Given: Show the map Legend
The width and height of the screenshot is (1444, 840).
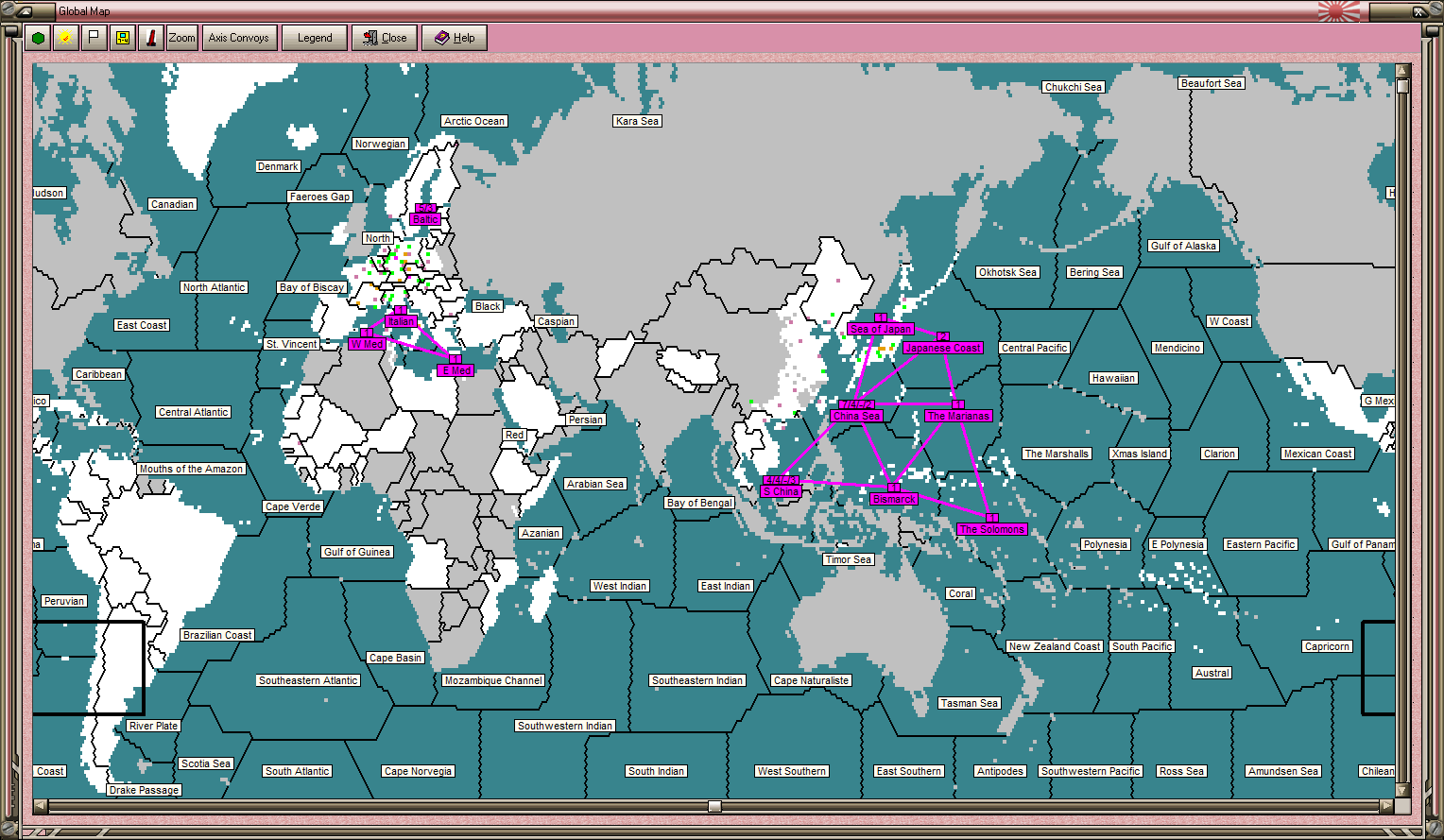Looking at the screenshot, I should (x=315, y=38).
